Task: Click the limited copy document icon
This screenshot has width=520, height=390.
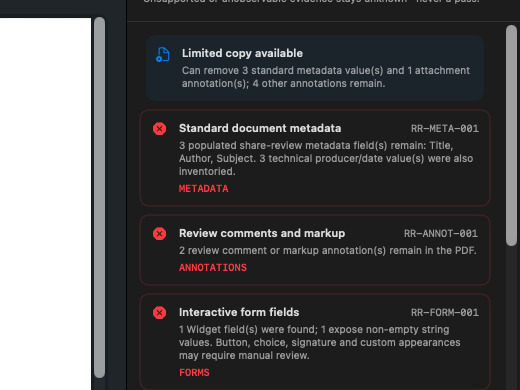Action: tap(163, 55)
